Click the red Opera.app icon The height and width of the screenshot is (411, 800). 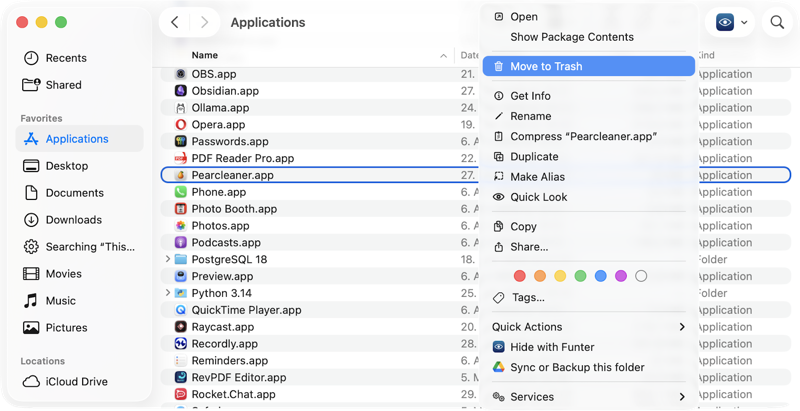[x=181, y=124]
